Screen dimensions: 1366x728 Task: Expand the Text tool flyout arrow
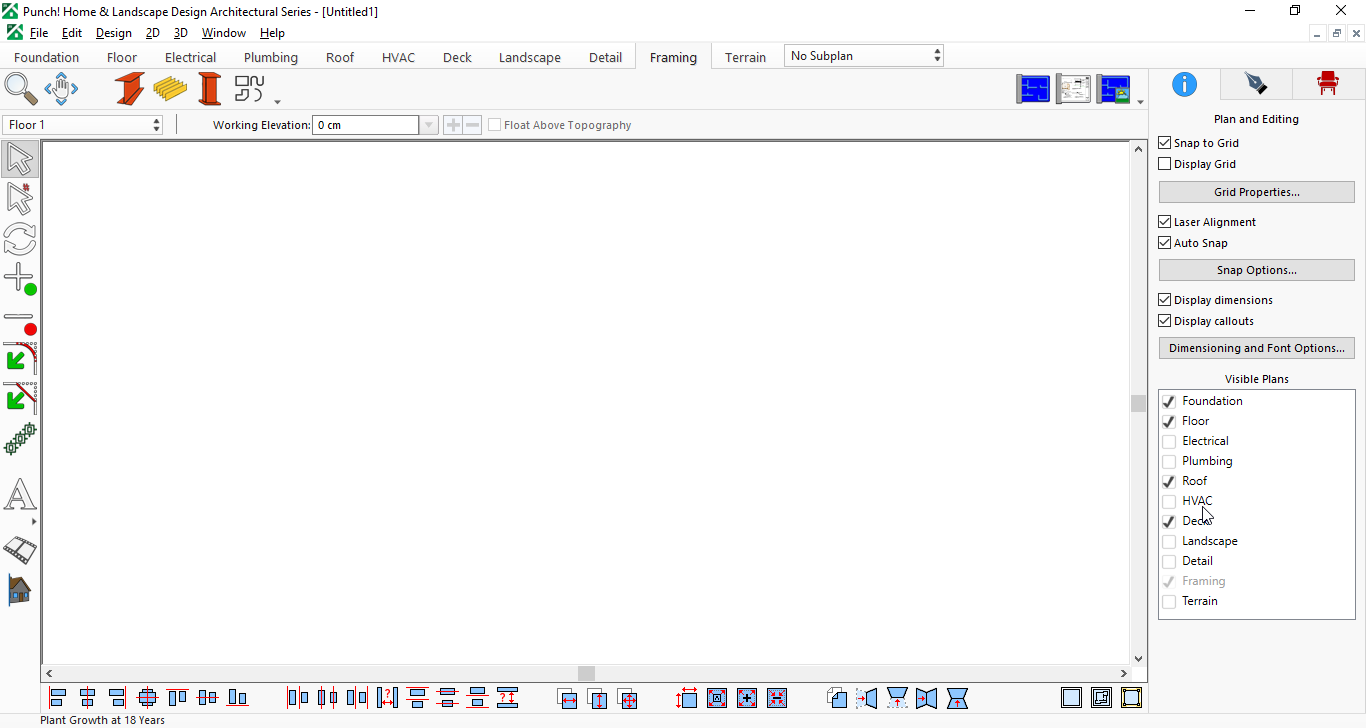34,522
